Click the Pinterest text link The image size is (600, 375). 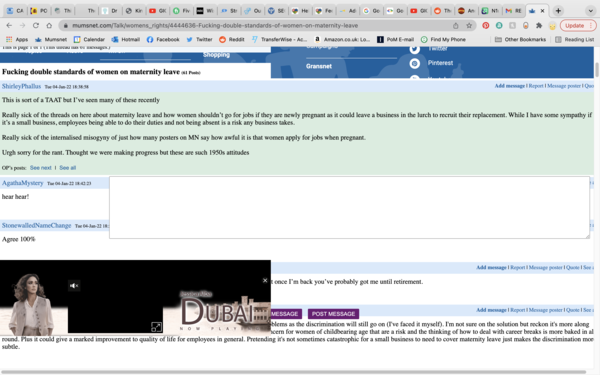click(440, 63)
